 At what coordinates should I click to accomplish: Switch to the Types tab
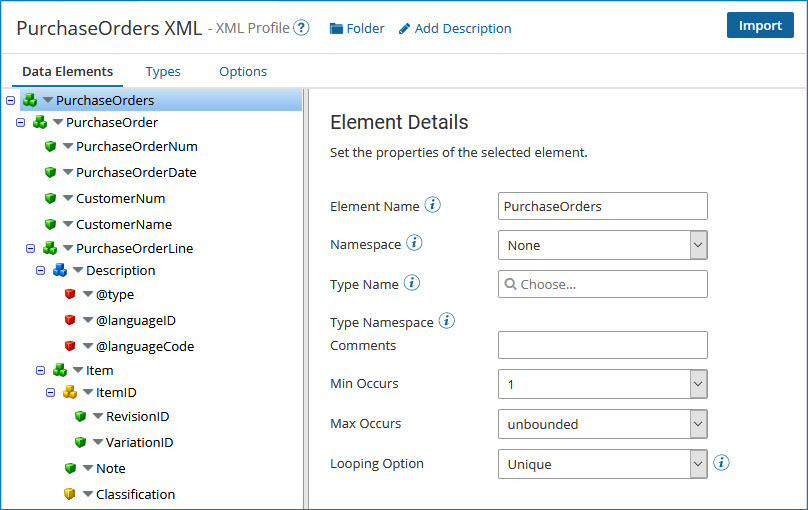pos(163,71)
